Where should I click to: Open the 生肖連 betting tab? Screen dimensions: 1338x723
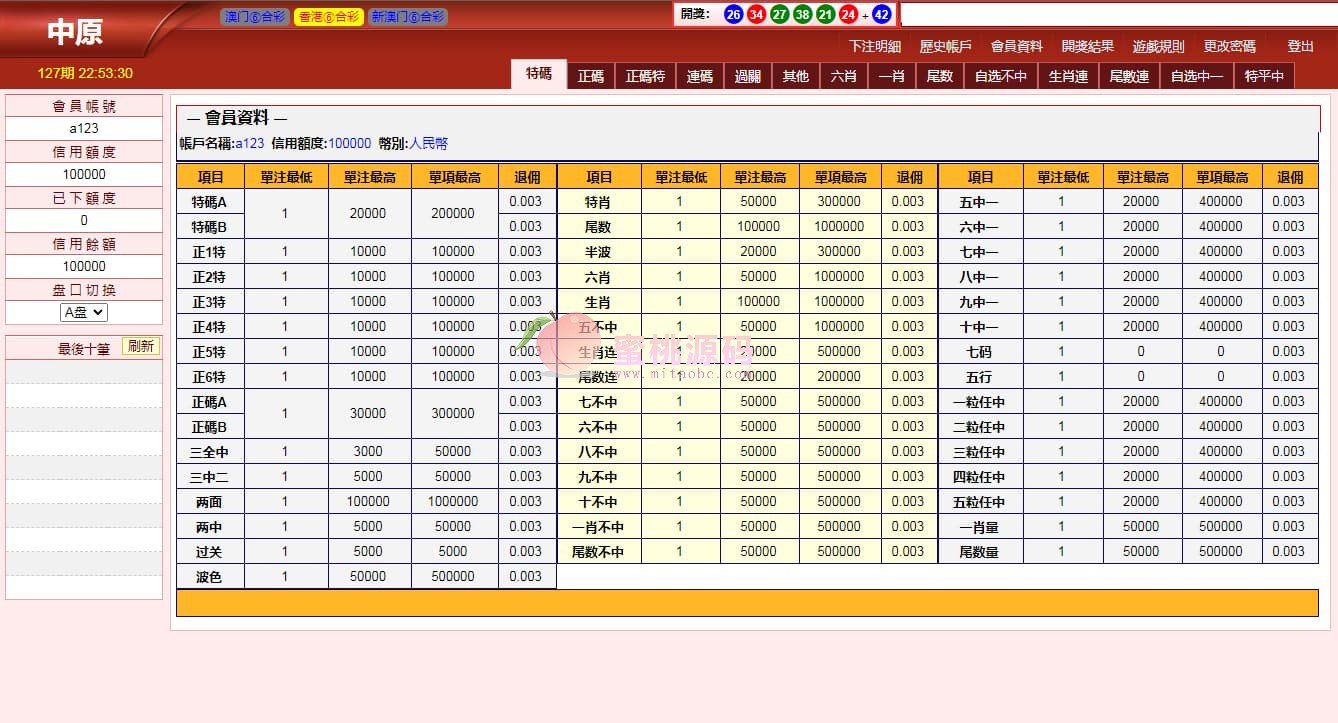[1068, 76]
